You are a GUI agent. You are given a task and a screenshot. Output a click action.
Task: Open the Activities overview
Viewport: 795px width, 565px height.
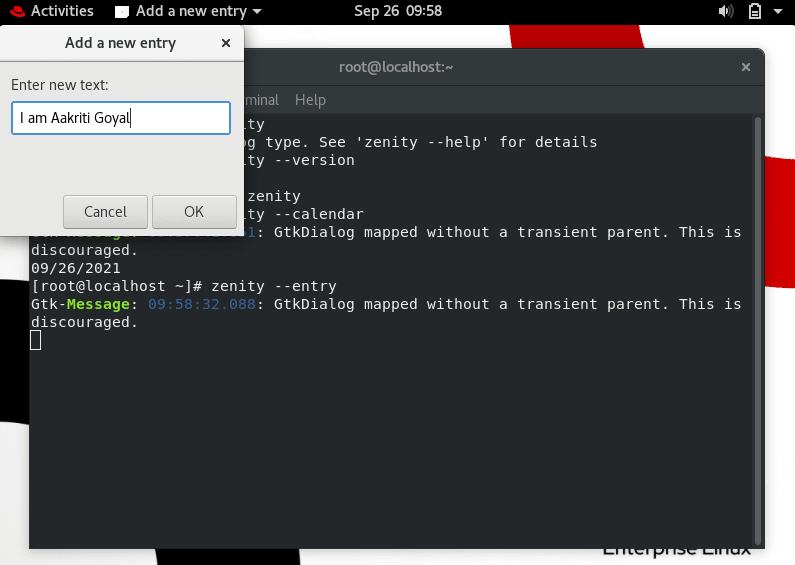pos(62,11)
